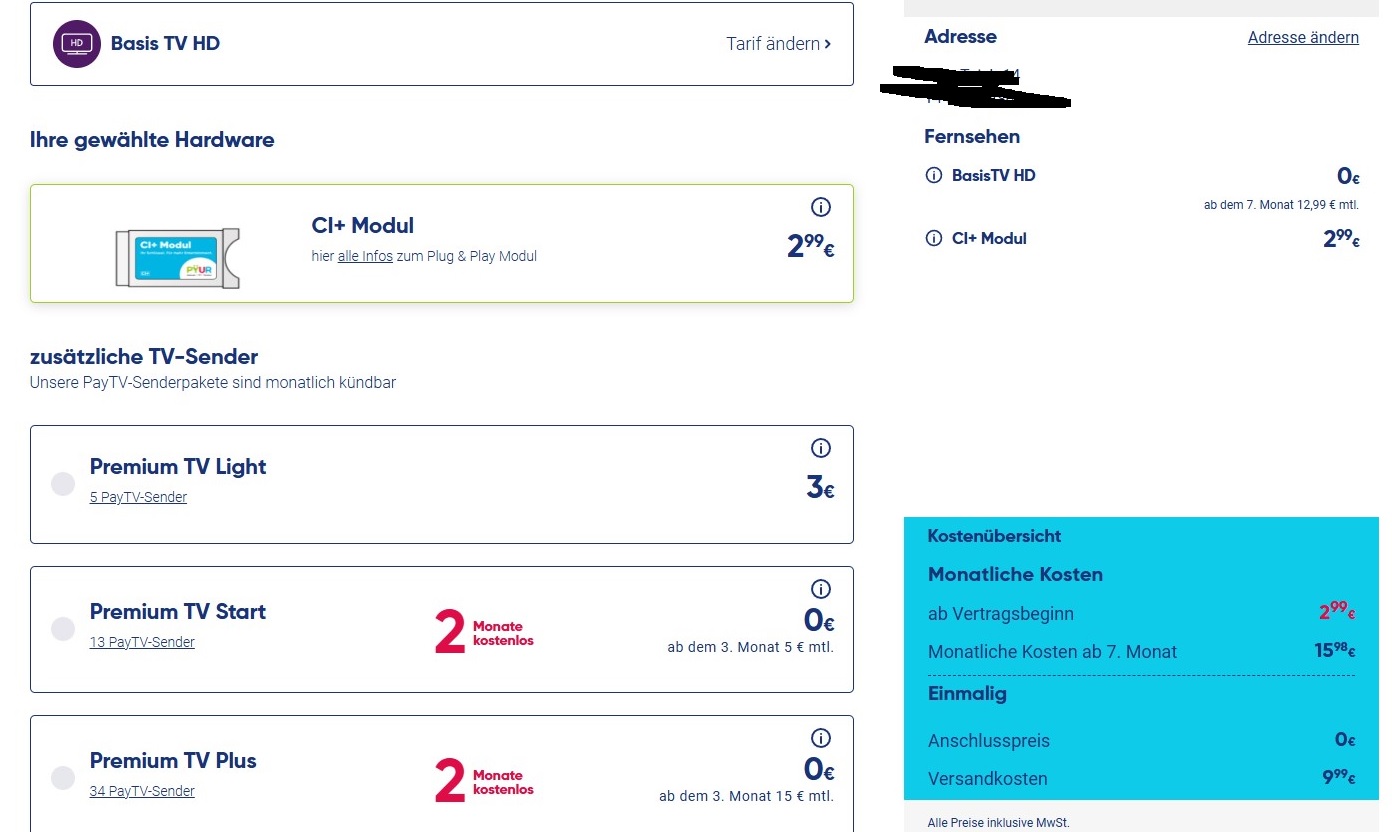This screenshot has height=832, width=1392.
Task: Select the Premium TV Light radio button
Action: coord(63,484)
